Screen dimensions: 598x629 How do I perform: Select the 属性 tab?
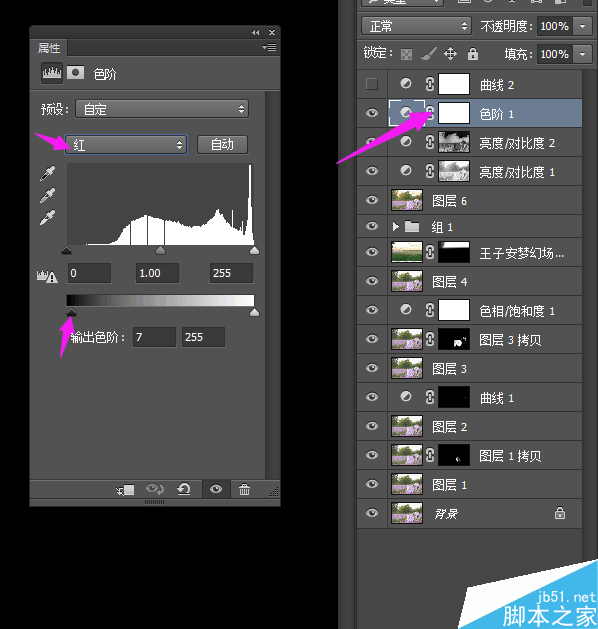49,48
